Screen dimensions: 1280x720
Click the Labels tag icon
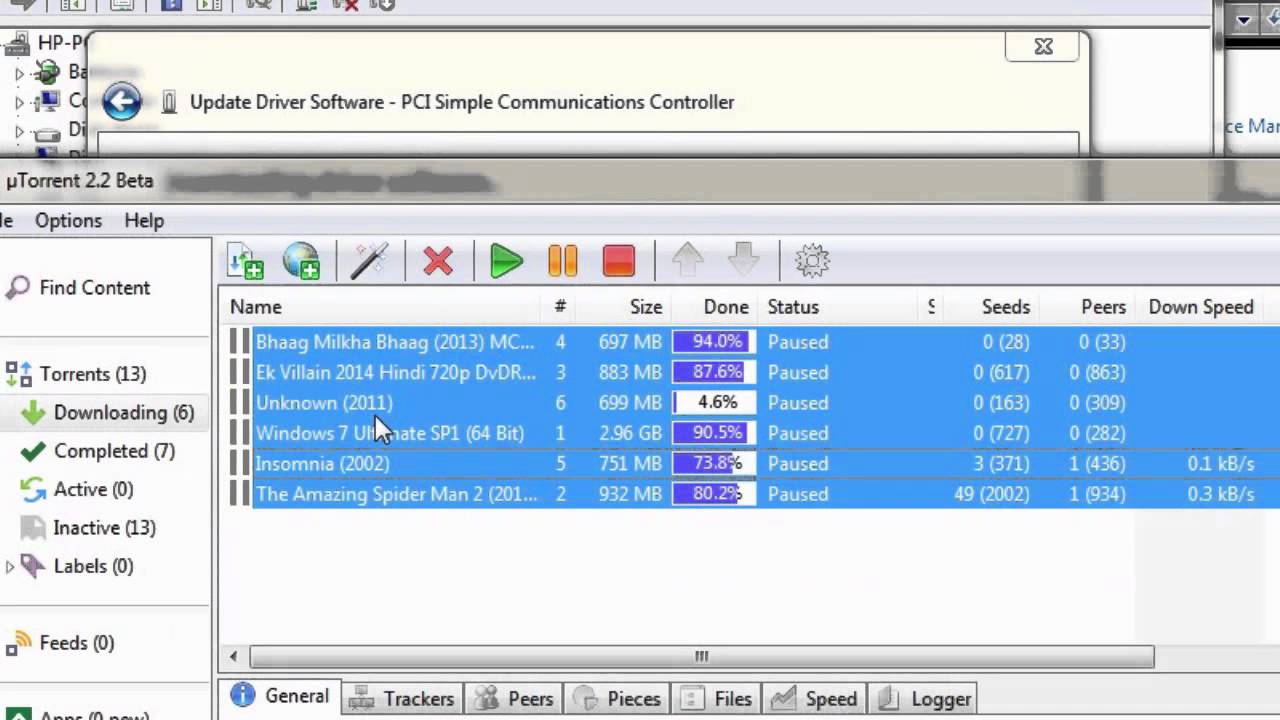click(x=33, y=566)
